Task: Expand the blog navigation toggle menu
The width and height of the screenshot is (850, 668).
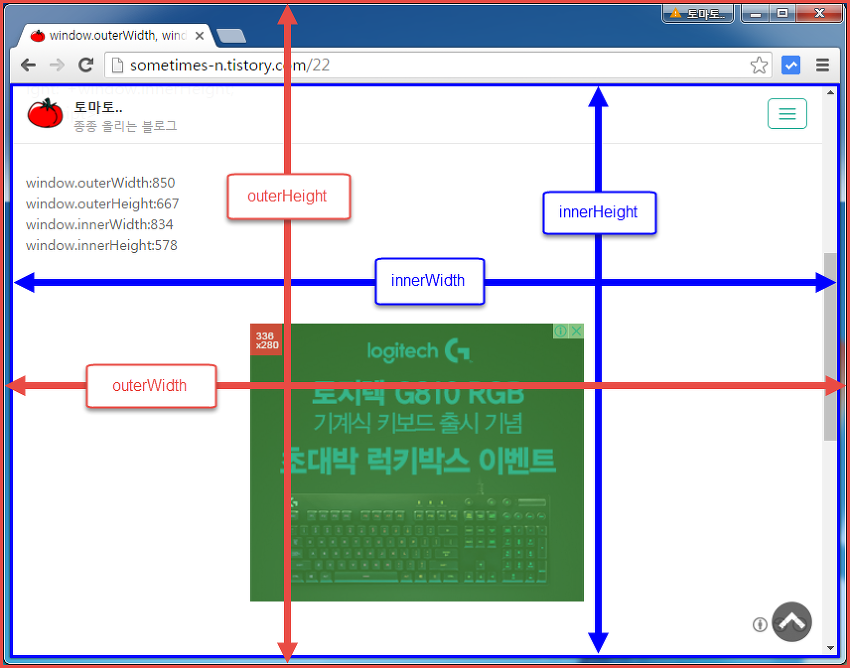Action: click(787, 114)
